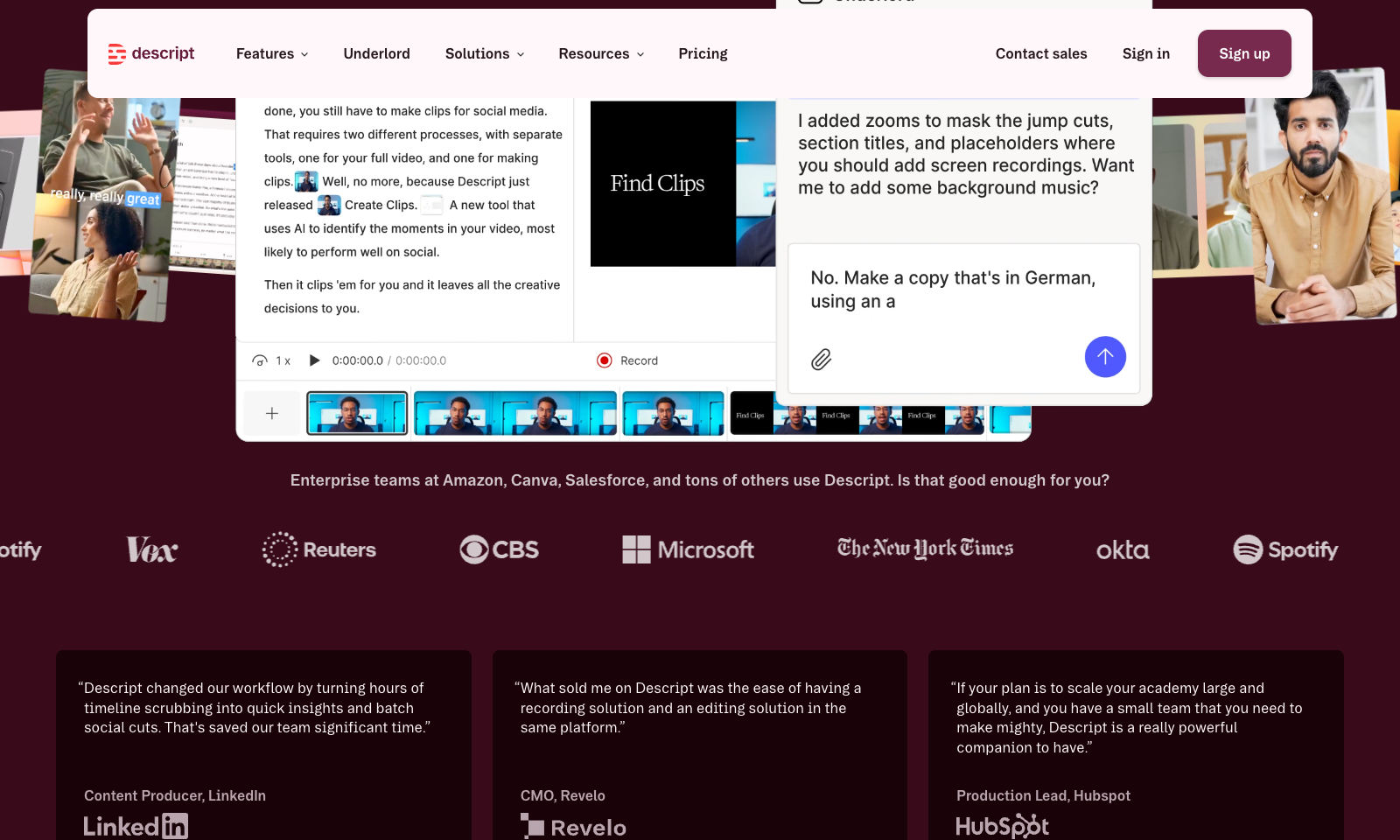Click the Sign in link
1400x840 pixels.
(x=1146, y=53)
